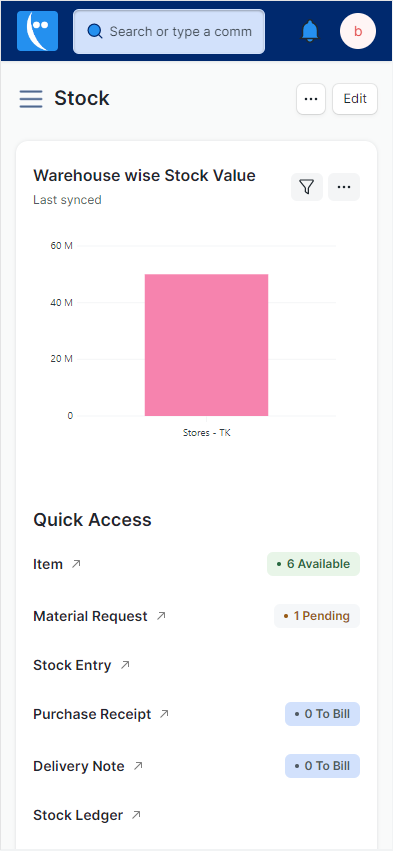Focus the search or command box
Viewport: 393px width, 851px height.
[x=169, y=31]
